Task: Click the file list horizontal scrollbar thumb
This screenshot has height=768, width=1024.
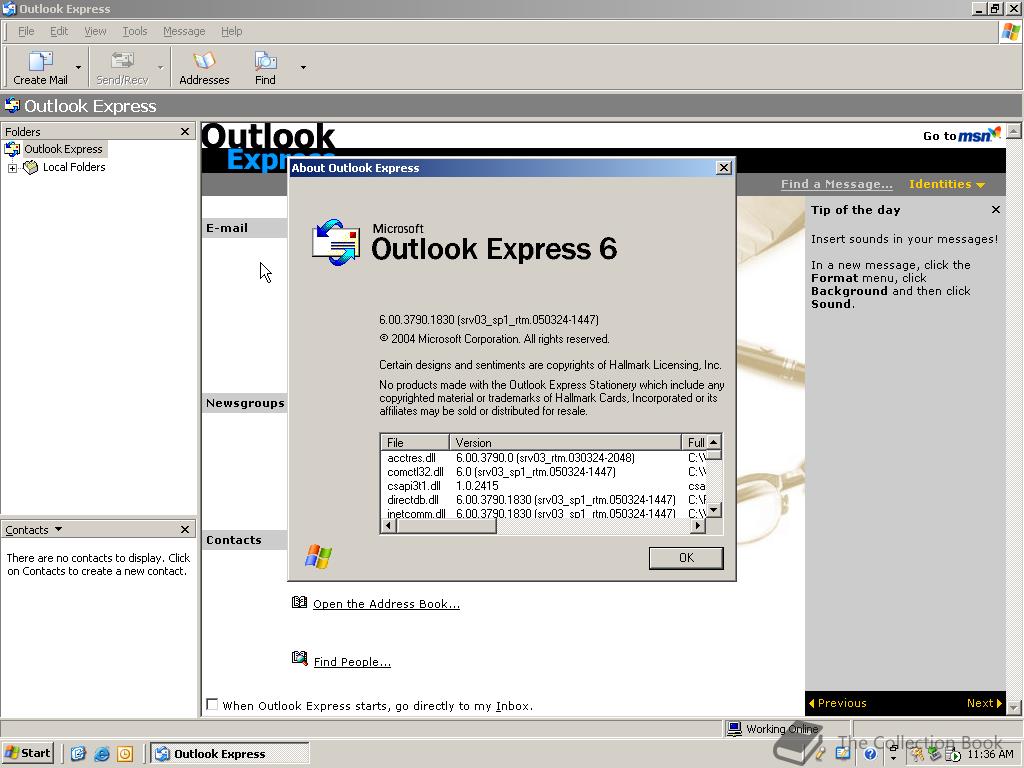Action: (446, 526)
